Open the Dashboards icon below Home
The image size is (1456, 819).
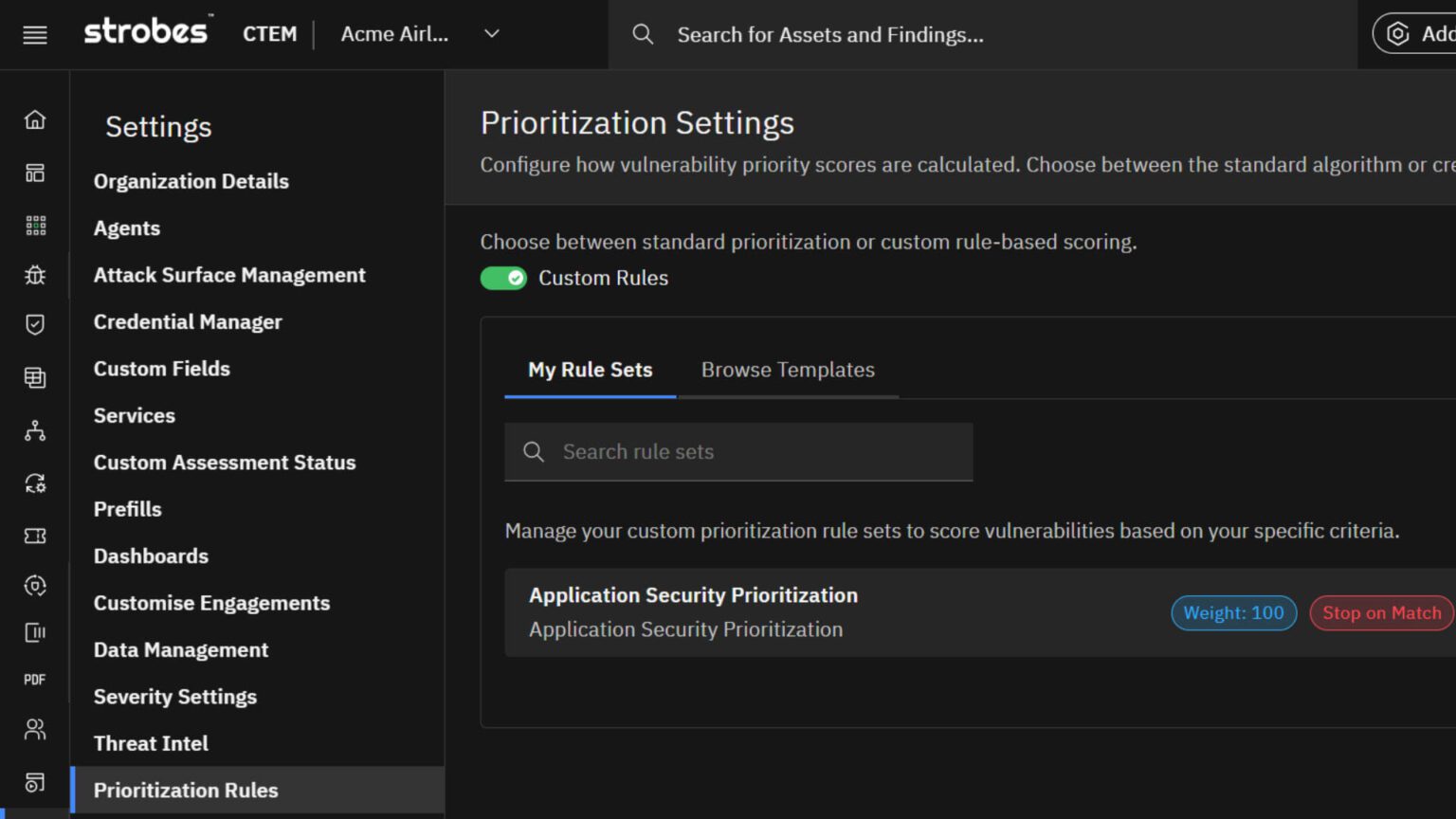pos(35,173)
